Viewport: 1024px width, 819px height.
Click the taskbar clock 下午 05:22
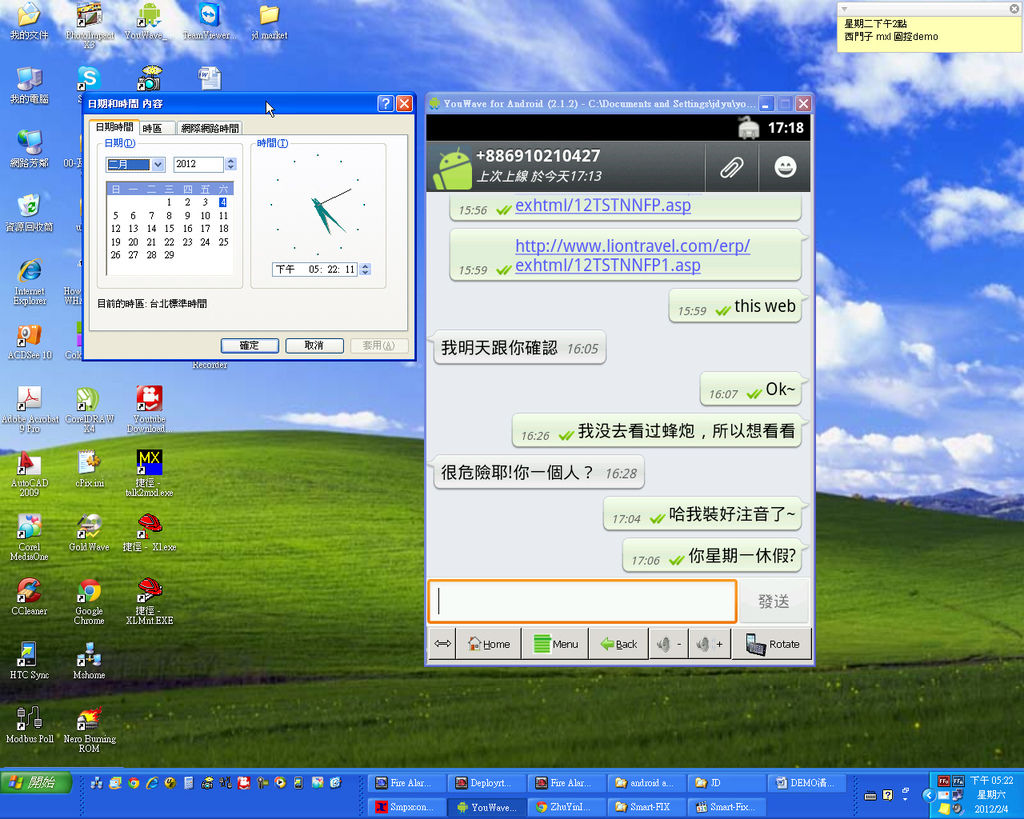991,780
